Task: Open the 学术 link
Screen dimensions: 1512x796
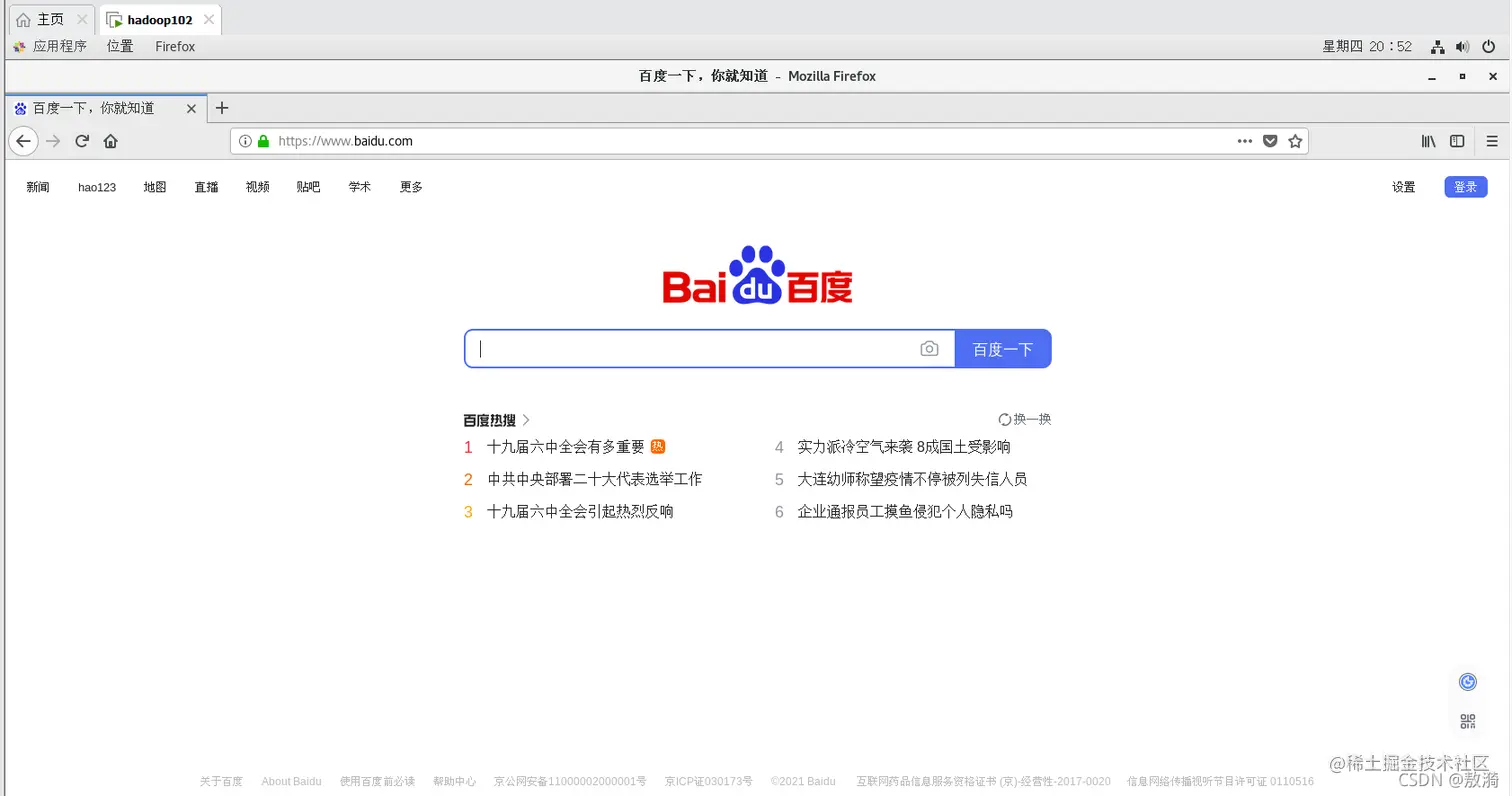Action: point(360,187)
